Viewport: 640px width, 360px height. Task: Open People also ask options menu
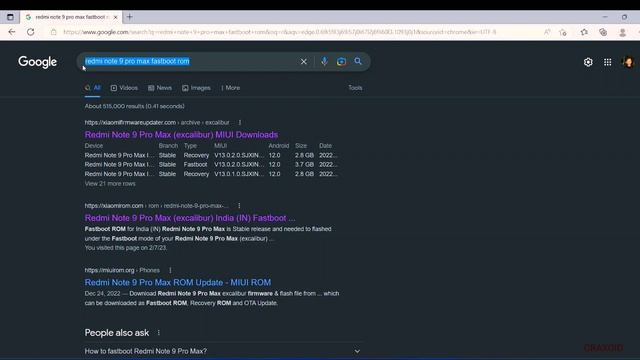(158, 333)
